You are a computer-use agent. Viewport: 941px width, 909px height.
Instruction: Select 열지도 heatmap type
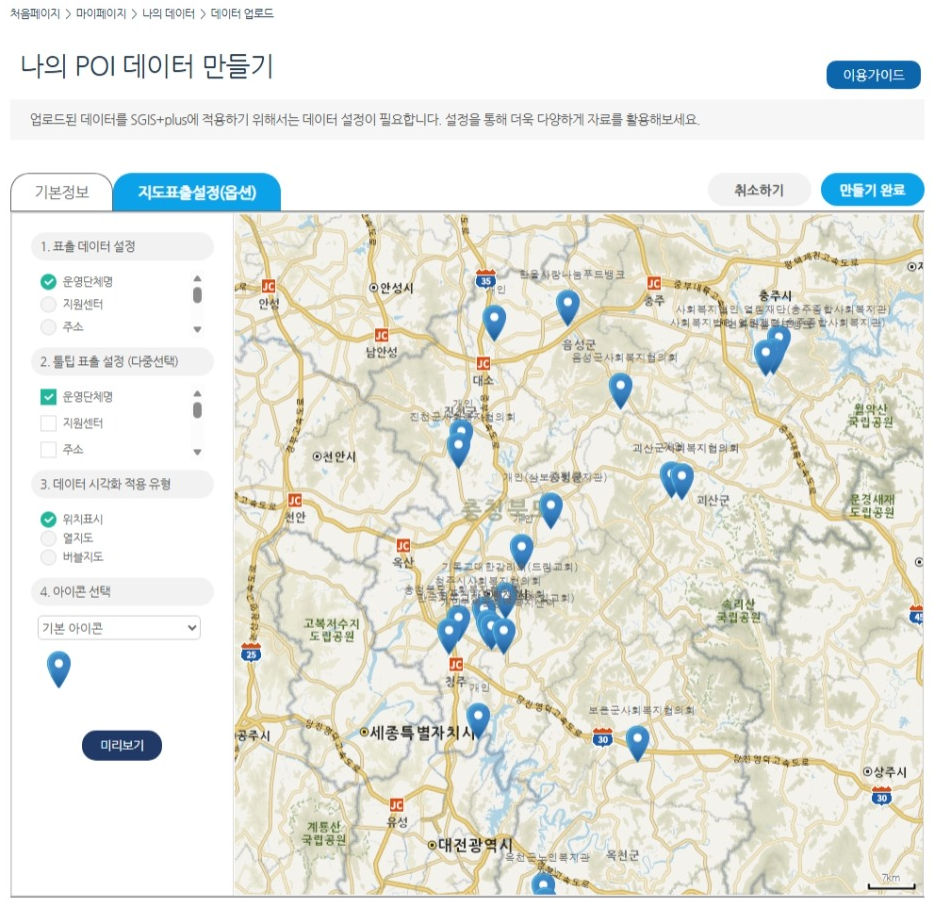coord(49,538)
